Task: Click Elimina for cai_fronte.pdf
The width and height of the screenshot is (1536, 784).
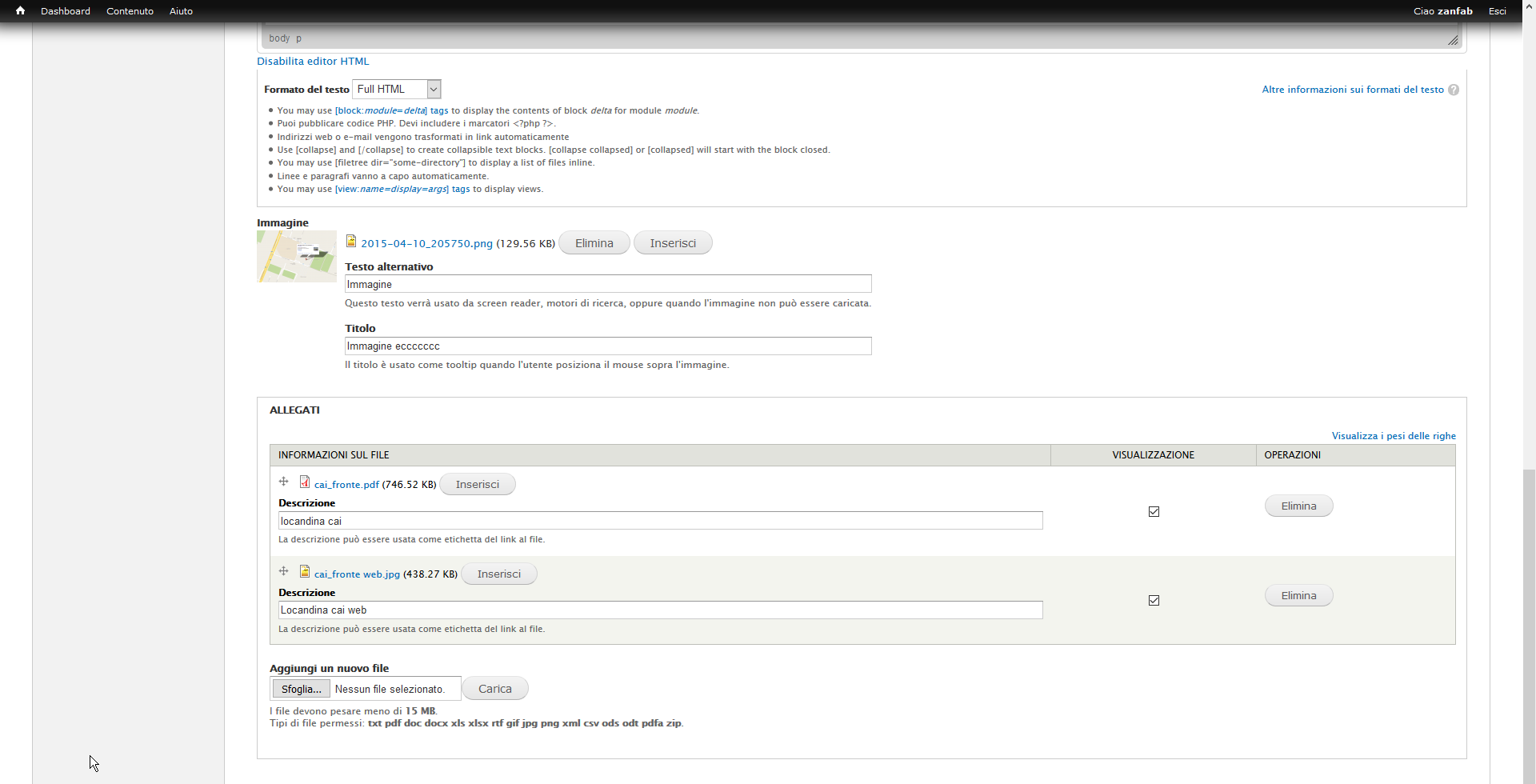Action: [x=1298, y=506]
